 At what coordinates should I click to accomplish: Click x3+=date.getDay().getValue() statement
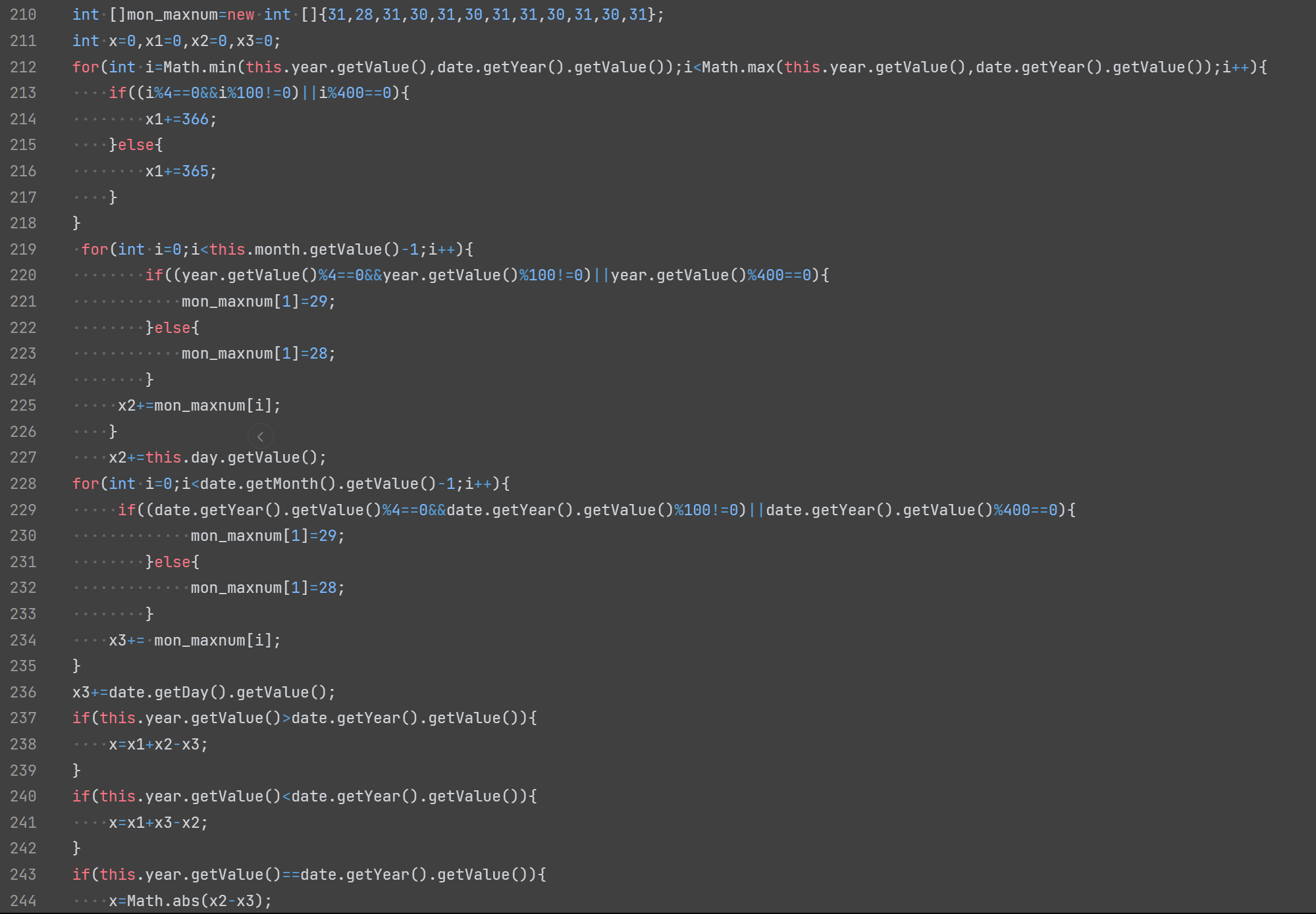(203, 692)
